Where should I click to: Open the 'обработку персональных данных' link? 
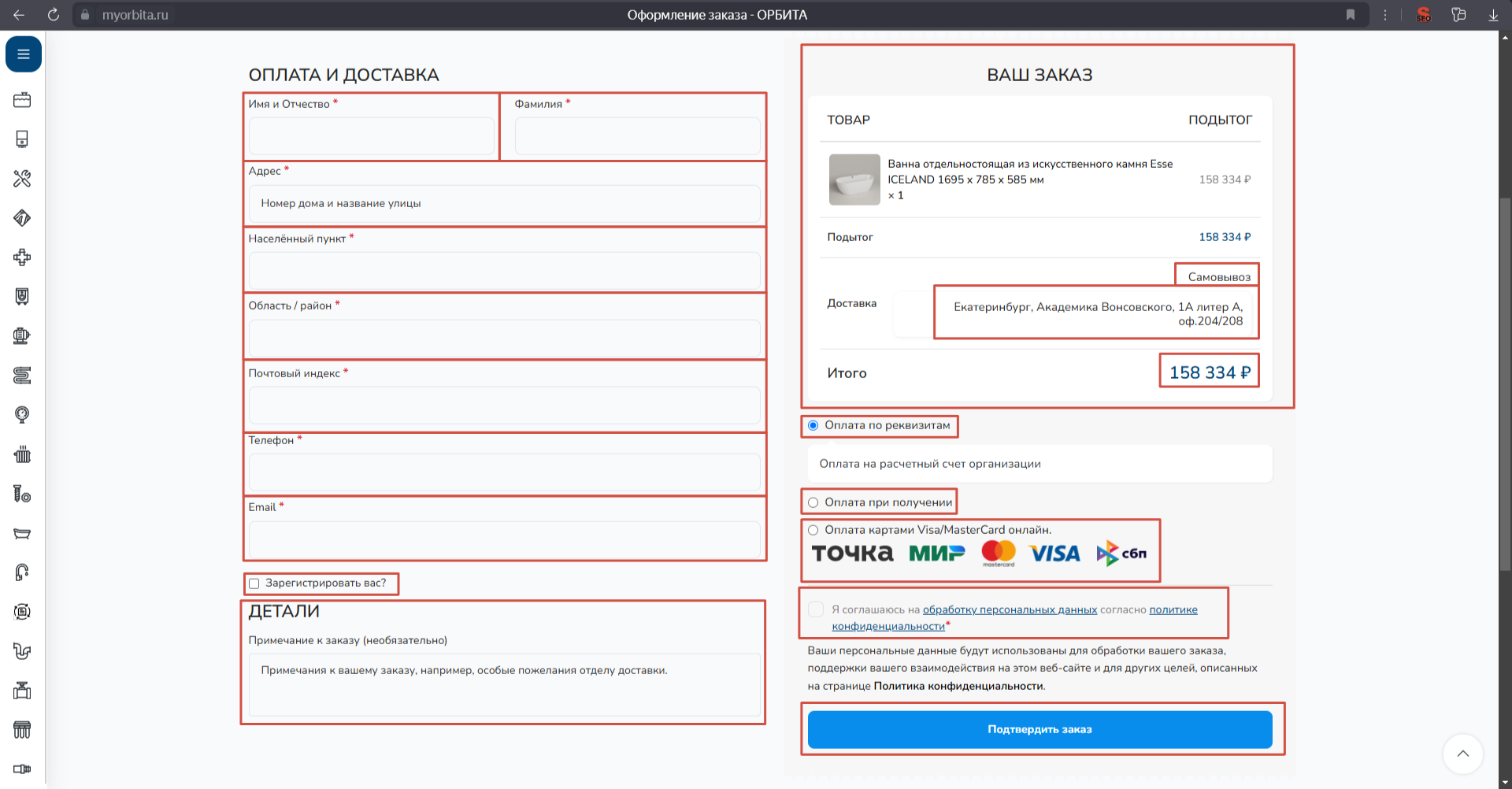[1010, 609]
